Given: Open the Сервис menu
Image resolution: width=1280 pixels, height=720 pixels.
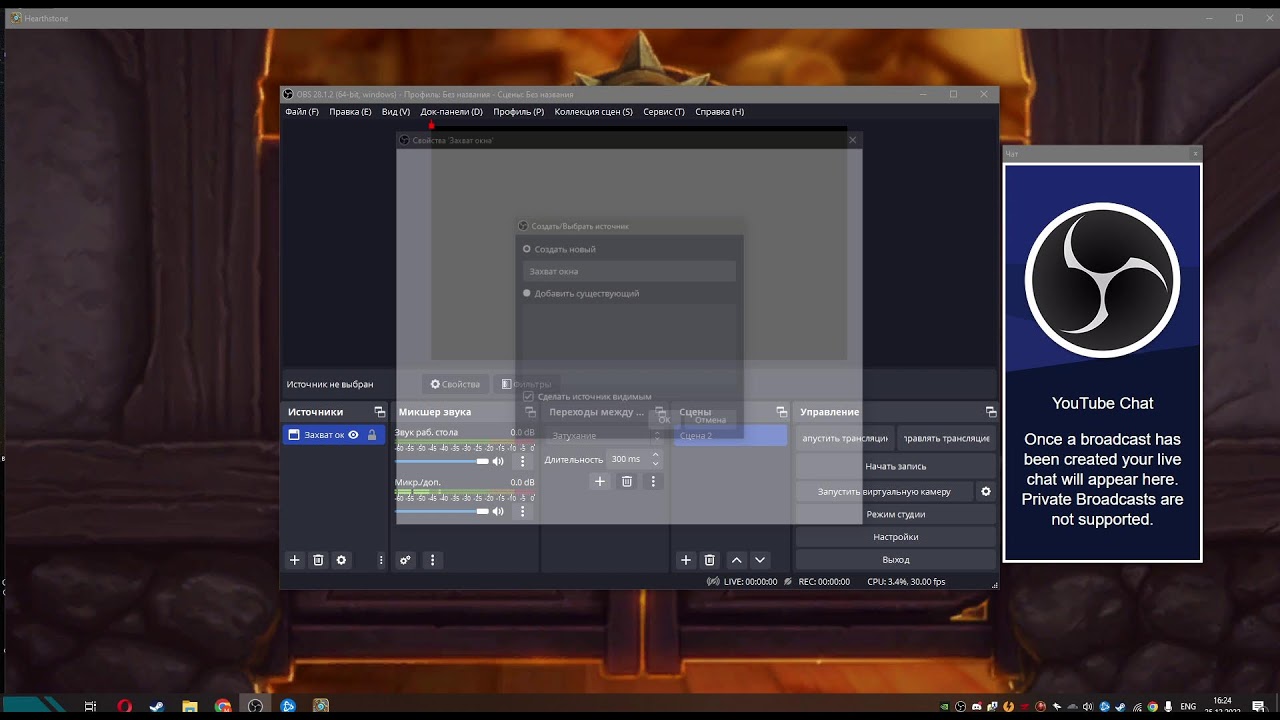Looking at the screenshot, I should pos(664,112).
